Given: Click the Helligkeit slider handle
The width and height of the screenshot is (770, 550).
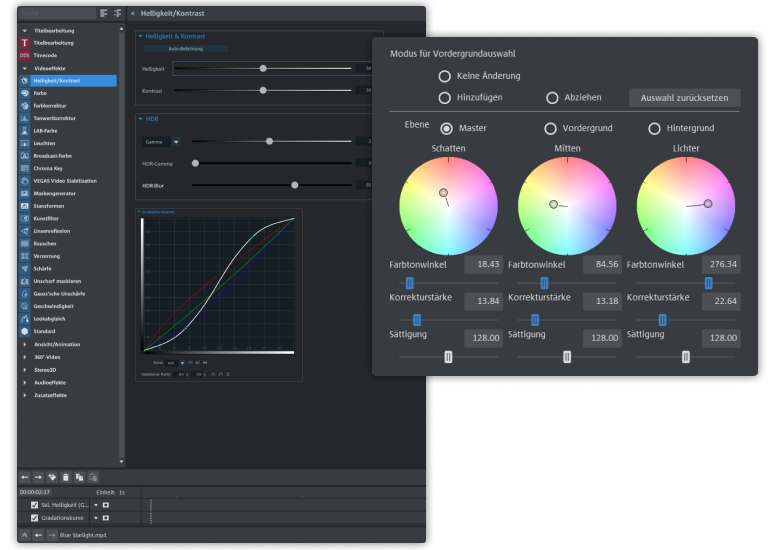Looking at the screenshot, I should click(263, 68).
